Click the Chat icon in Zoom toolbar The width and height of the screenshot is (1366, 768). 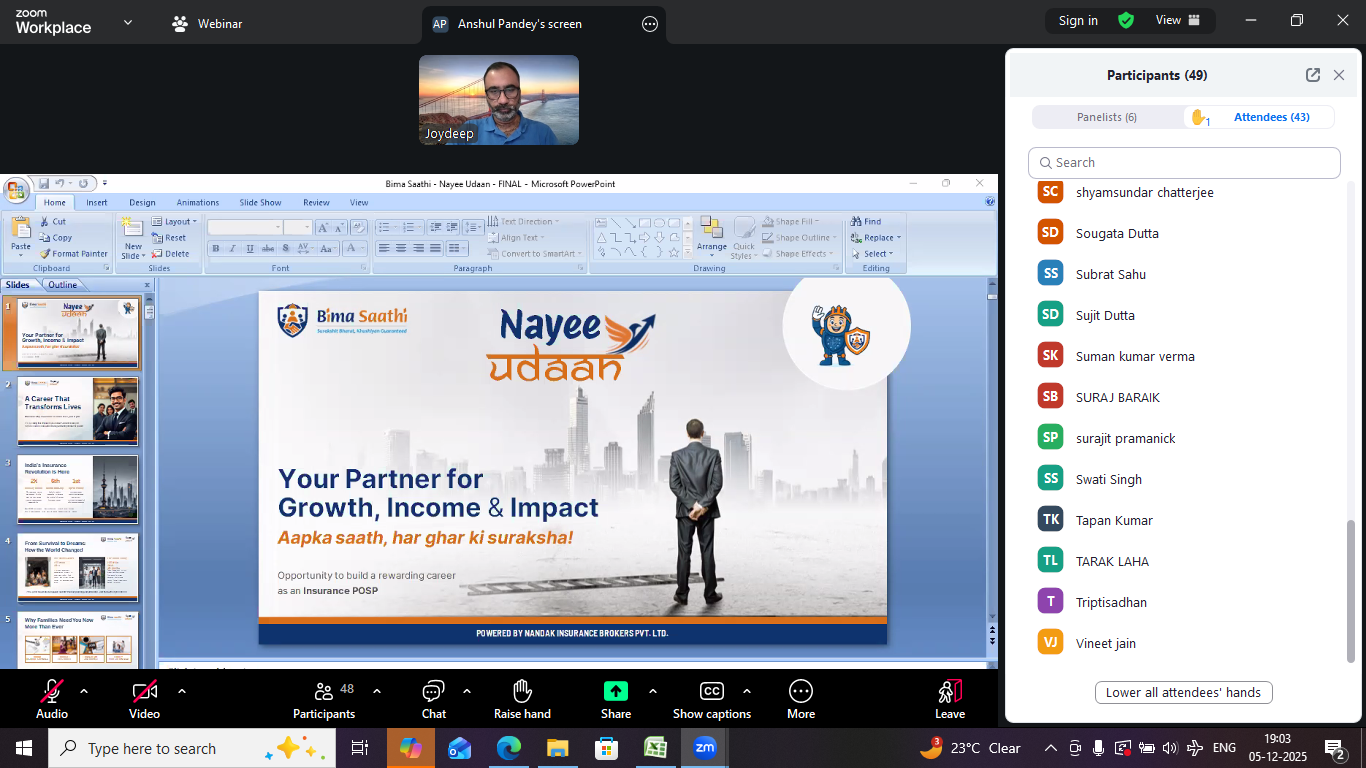433,692
